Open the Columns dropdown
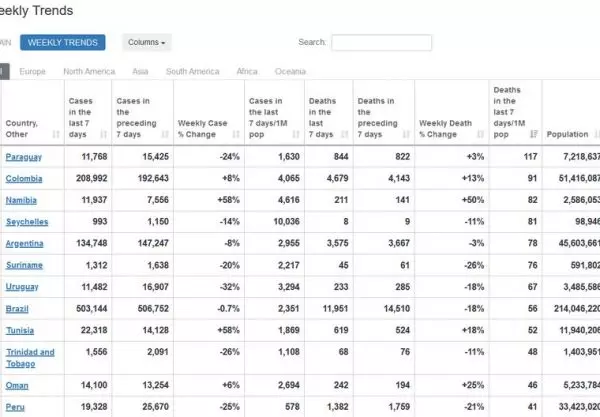600x417 pixels. [147, 43]
